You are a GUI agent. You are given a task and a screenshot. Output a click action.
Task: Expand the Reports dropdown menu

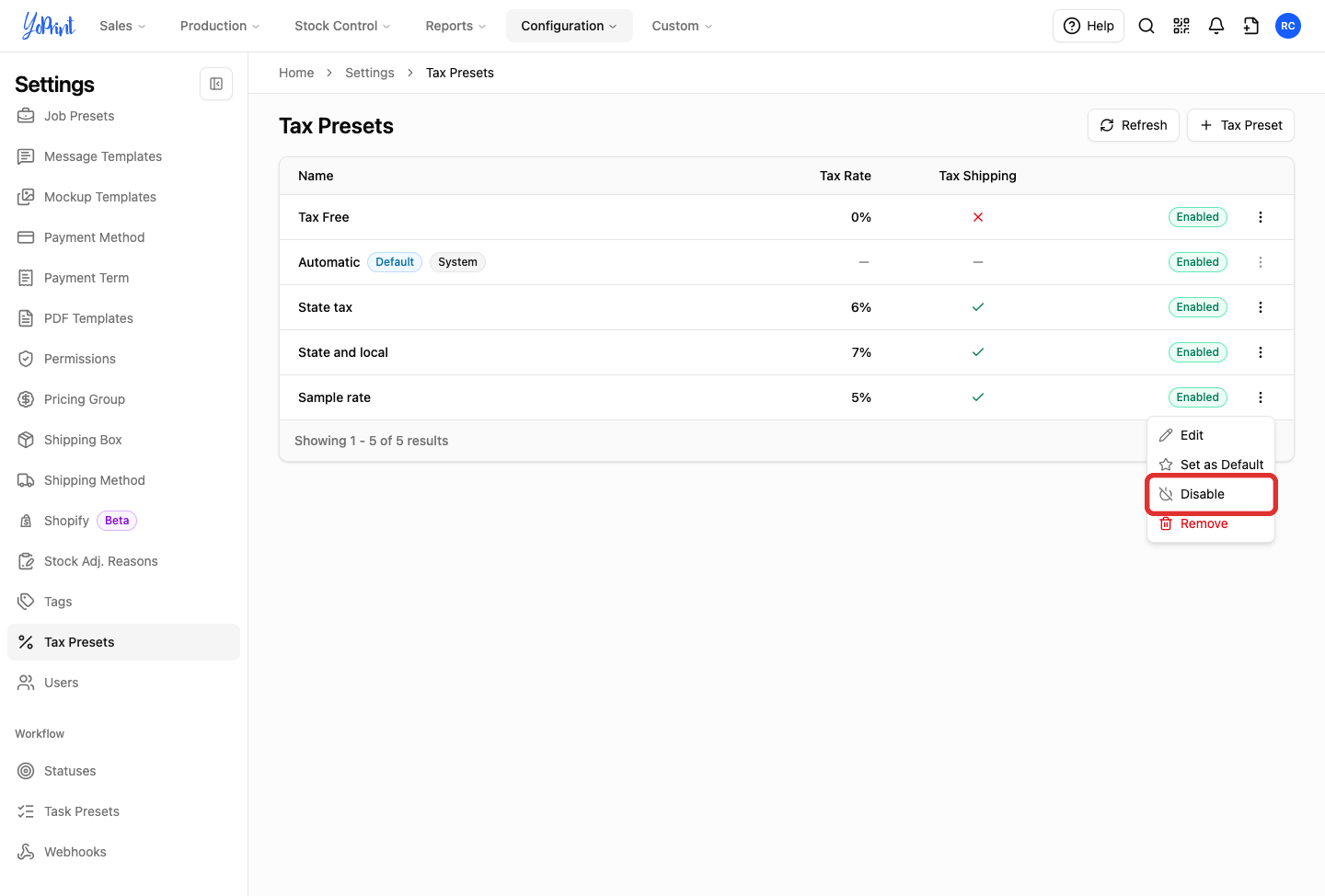pos(455,26)
